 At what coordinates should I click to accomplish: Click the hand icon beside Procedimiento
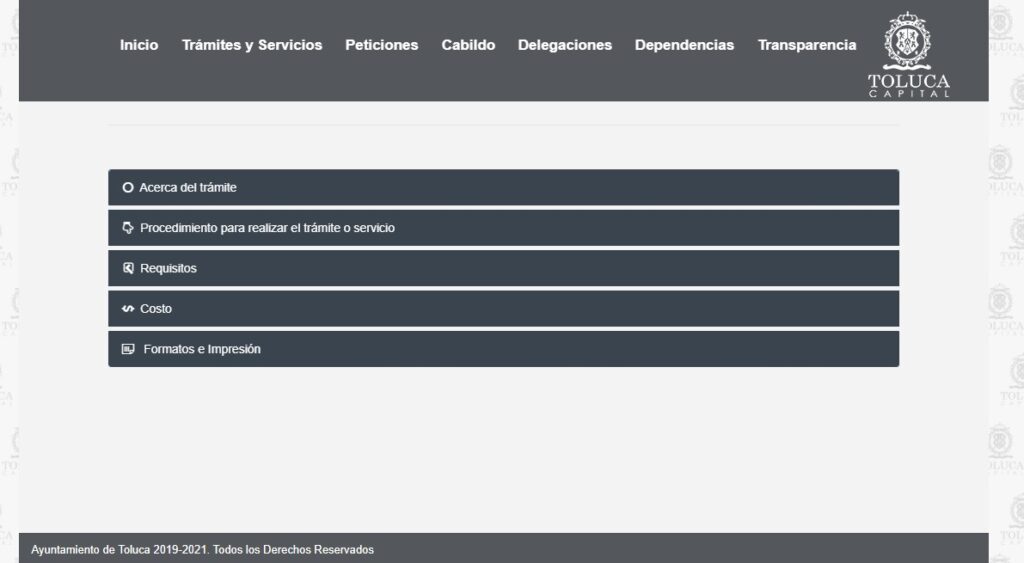(x=128, y=228)
